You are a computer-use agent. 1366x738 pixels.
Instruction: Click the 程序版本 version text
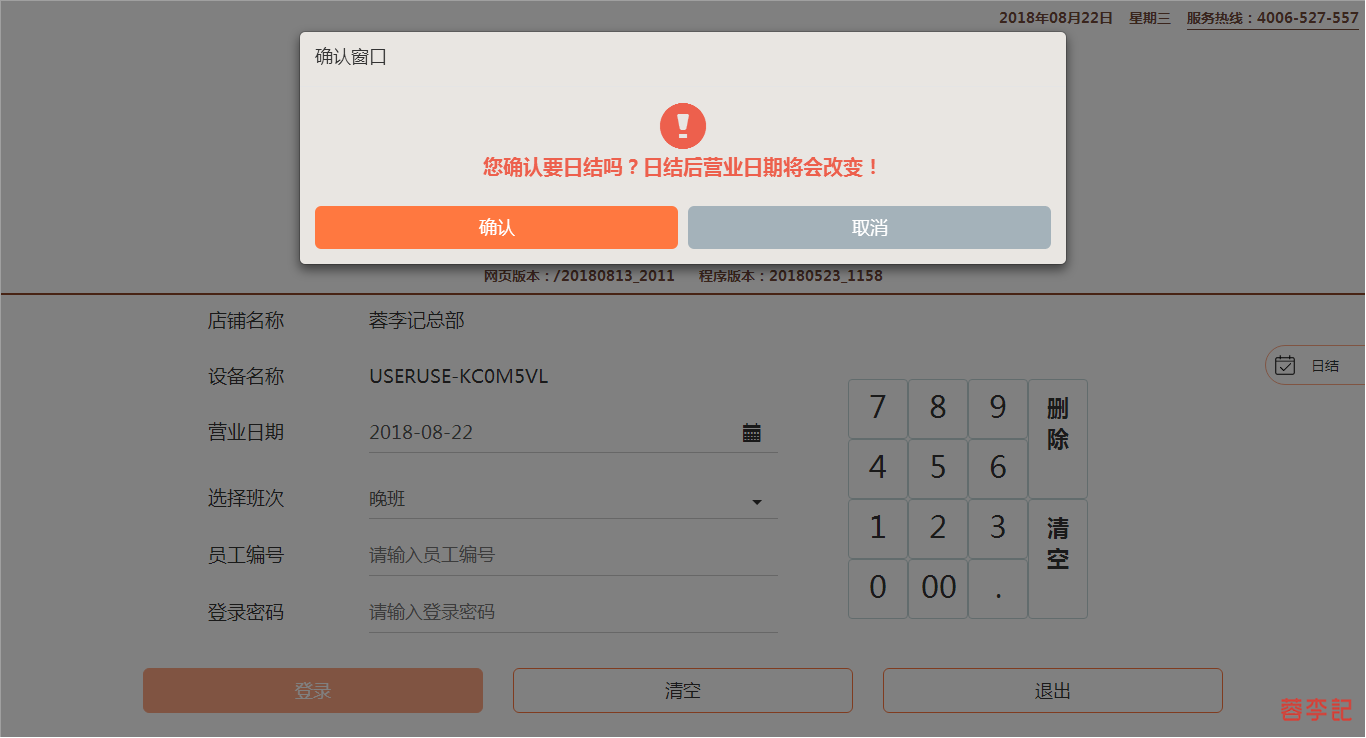[x=791, y=276]
